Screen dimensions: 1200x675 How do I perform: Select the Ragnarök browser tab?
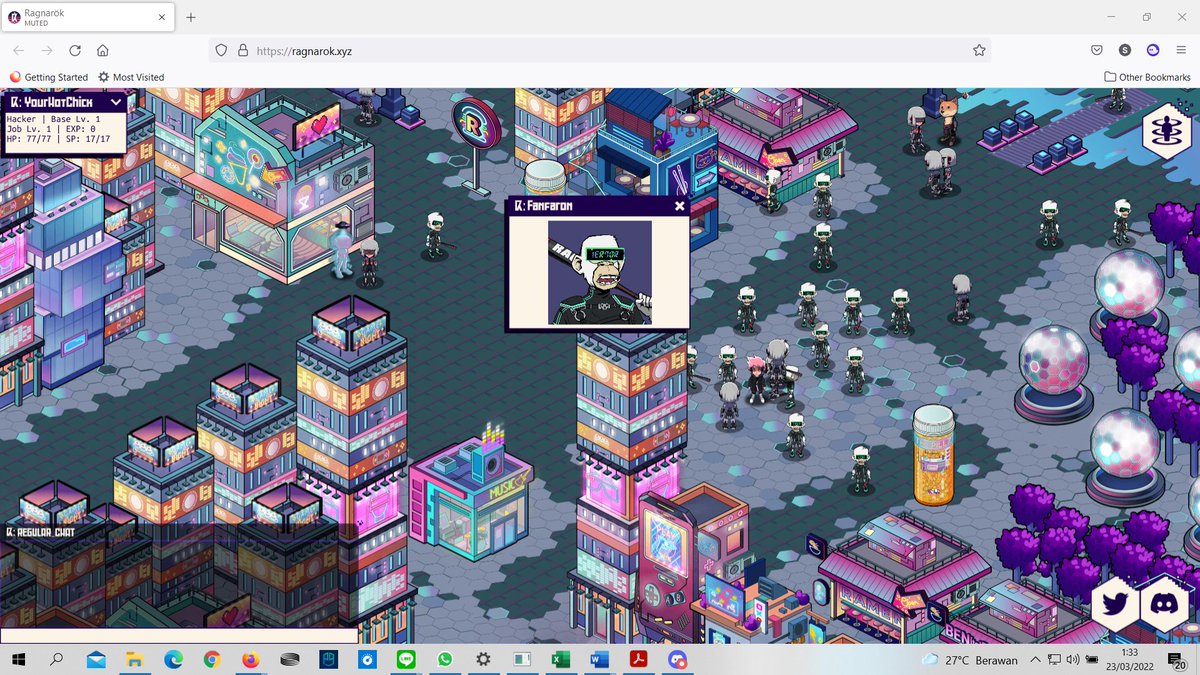(x=87, y=17)
